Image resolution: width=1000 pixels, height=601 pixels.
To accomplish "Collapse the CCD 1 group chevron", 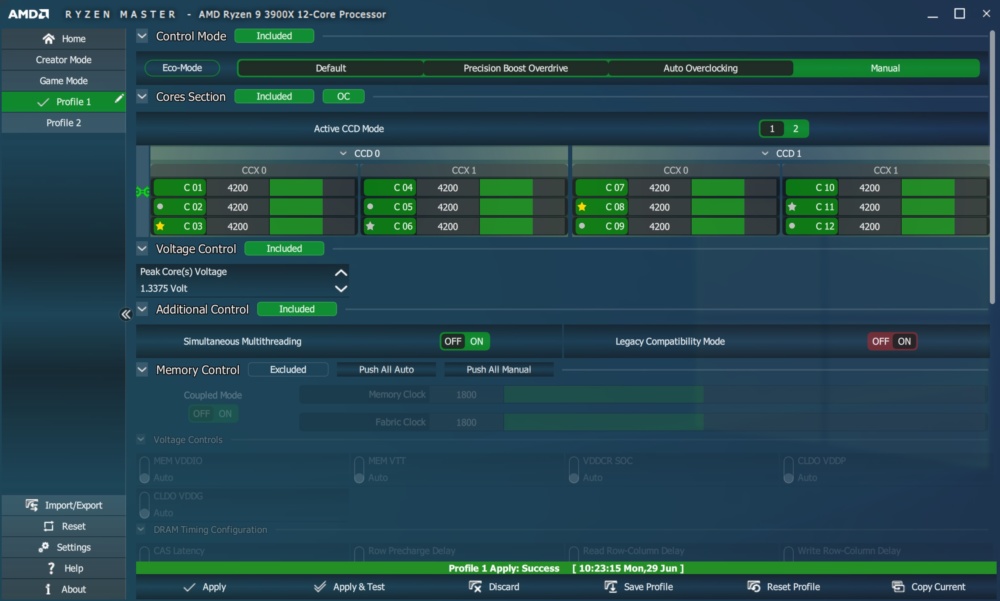I will point(765,153).
